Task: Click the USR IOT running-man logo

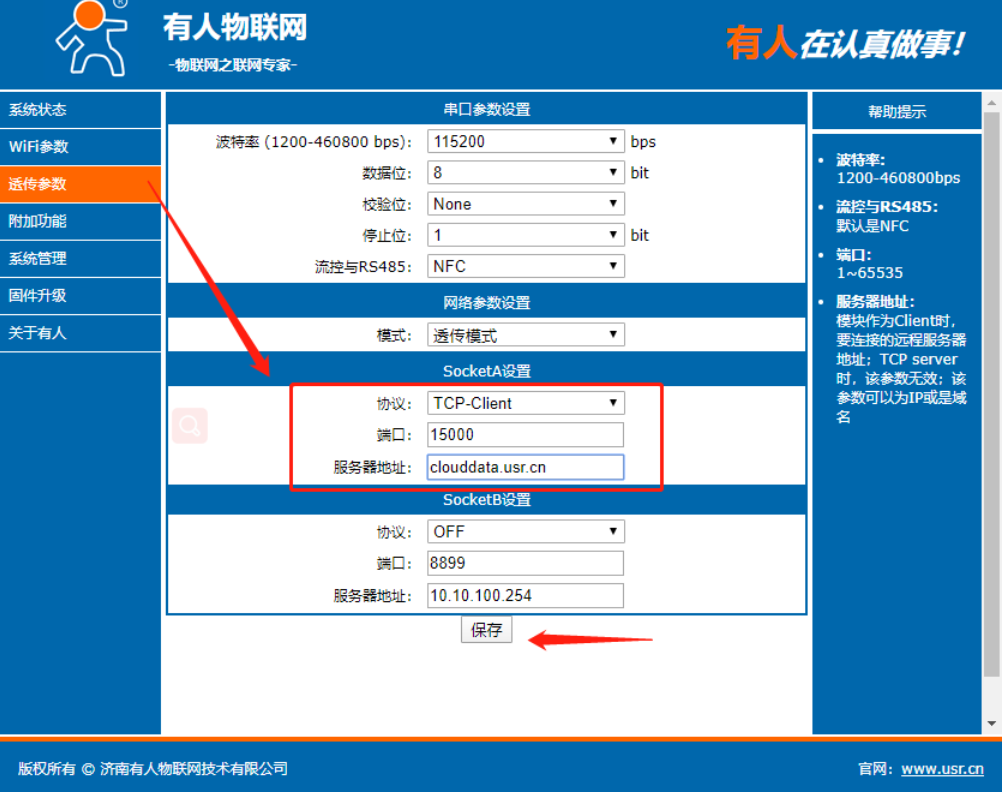Action: [92, 38]
